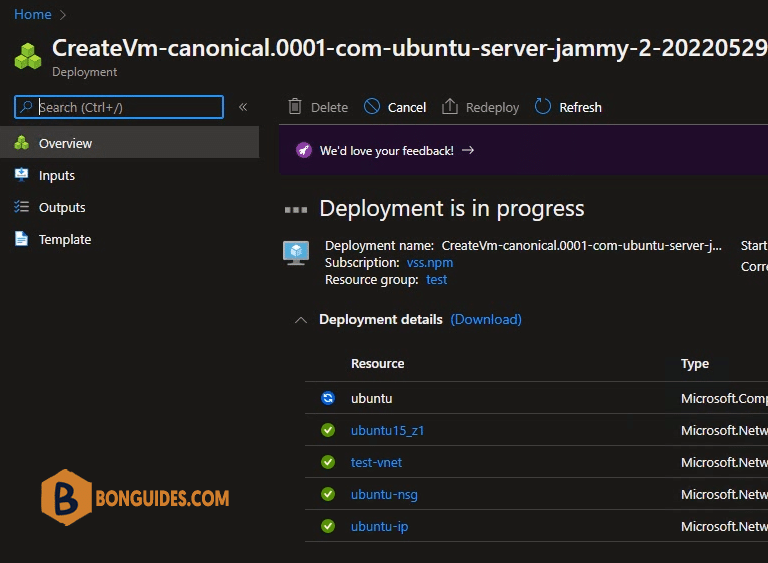Screen dimensions: 768x563
Task: Refresh the deployment with the Refresh button
Action: 568,107
